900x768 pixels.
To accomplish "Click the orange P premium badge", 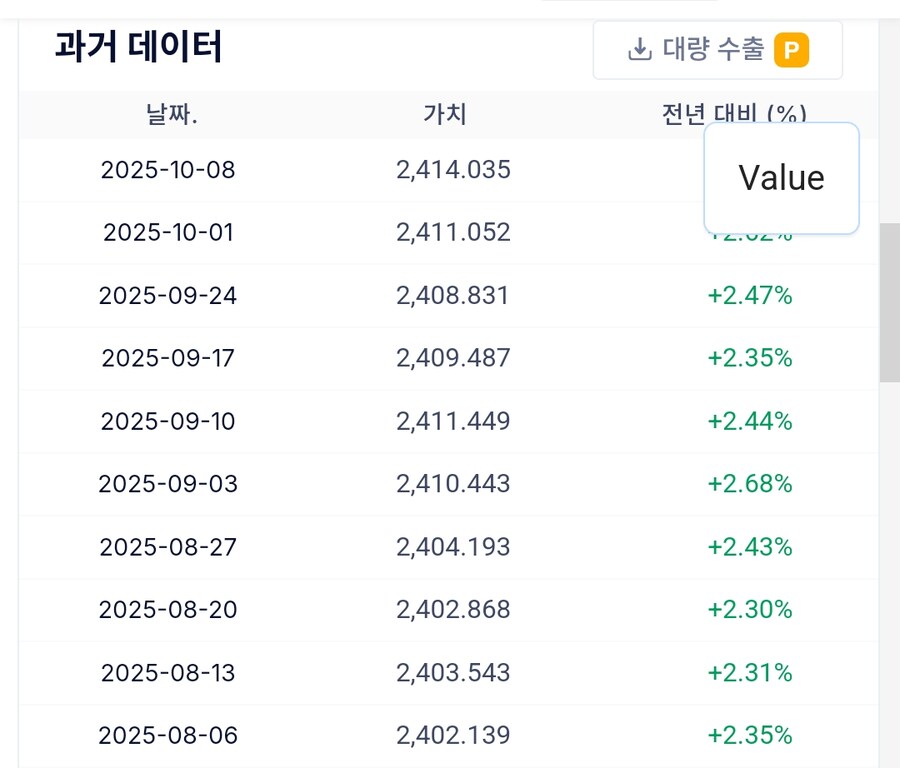I will [x=791, y=50].
